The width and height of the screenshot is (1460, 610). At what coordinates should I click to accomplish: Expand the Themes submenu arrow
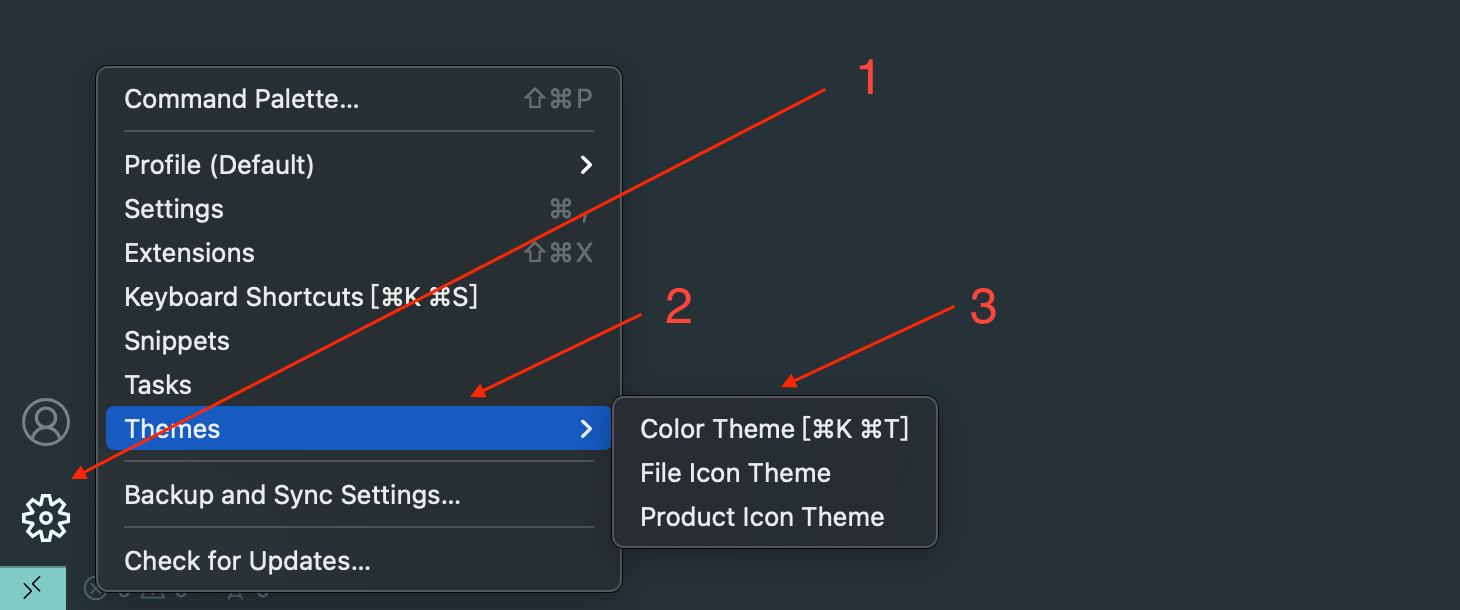coord(586,429)
